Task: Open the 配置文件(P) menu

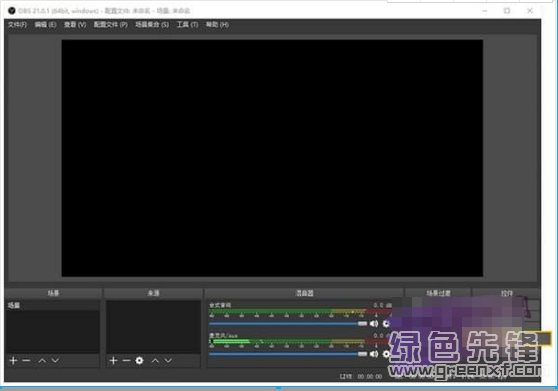Action: 111,25
